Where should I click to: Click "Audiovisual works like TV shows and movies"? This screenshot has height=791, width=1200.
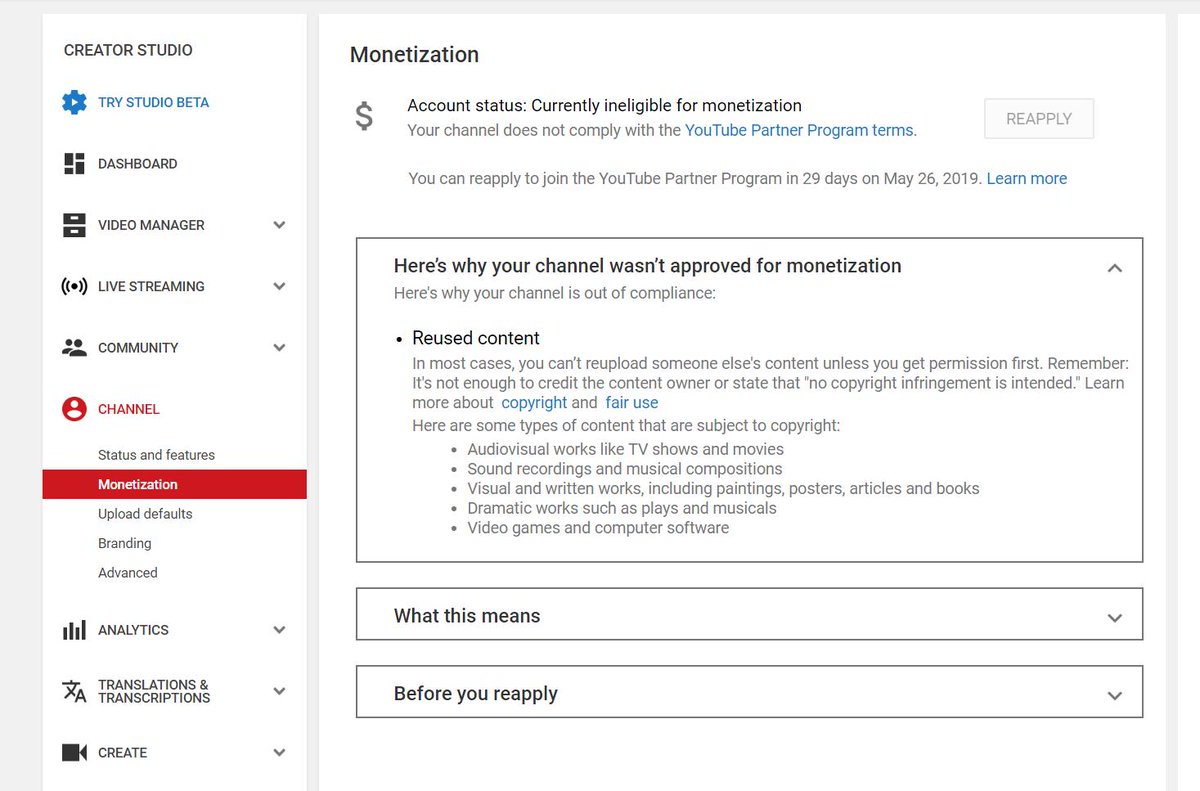[626, 449]
